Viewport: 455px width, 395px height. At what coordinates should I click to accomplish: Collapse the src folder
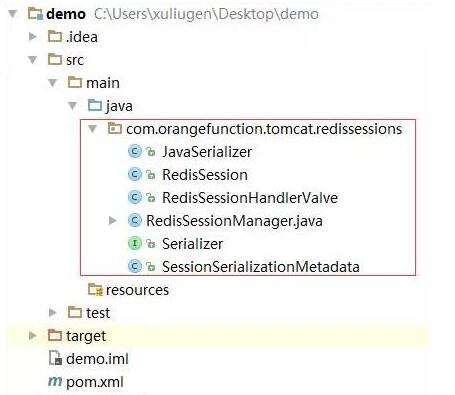[x=32, y=60]
